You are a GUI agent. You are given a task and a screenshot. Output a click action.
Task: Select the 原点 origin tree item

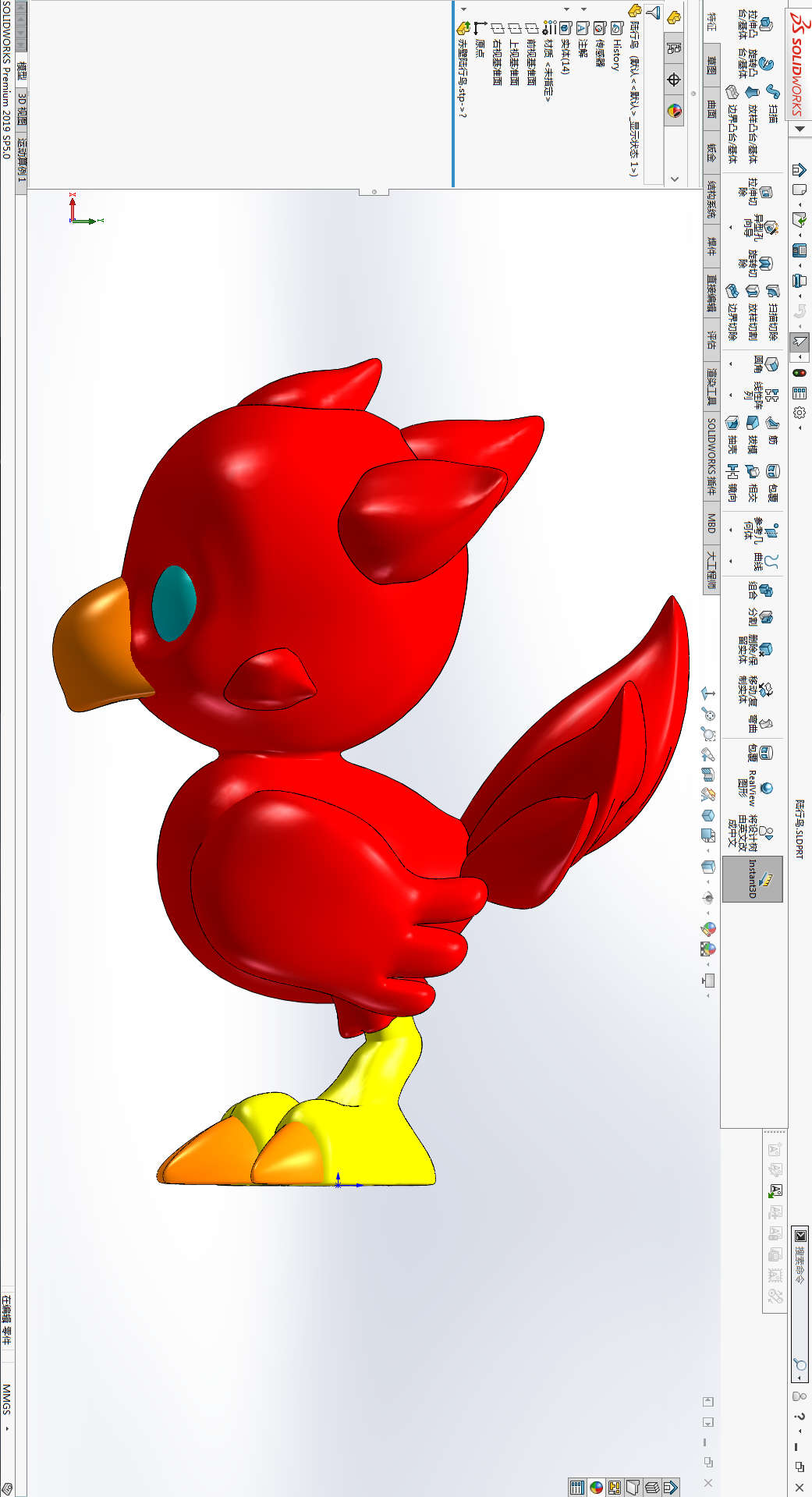coord(480,40)
